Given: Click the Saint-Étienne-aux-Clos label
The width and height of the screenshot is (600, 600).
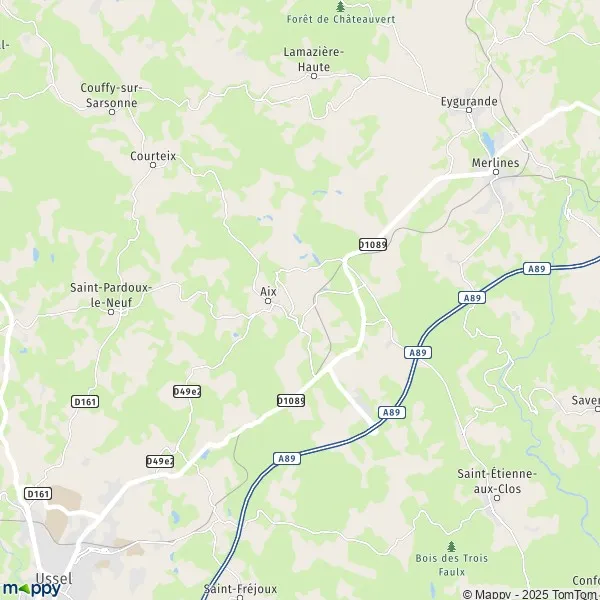Looking at the screenshot, I should (x=497, y=481).
